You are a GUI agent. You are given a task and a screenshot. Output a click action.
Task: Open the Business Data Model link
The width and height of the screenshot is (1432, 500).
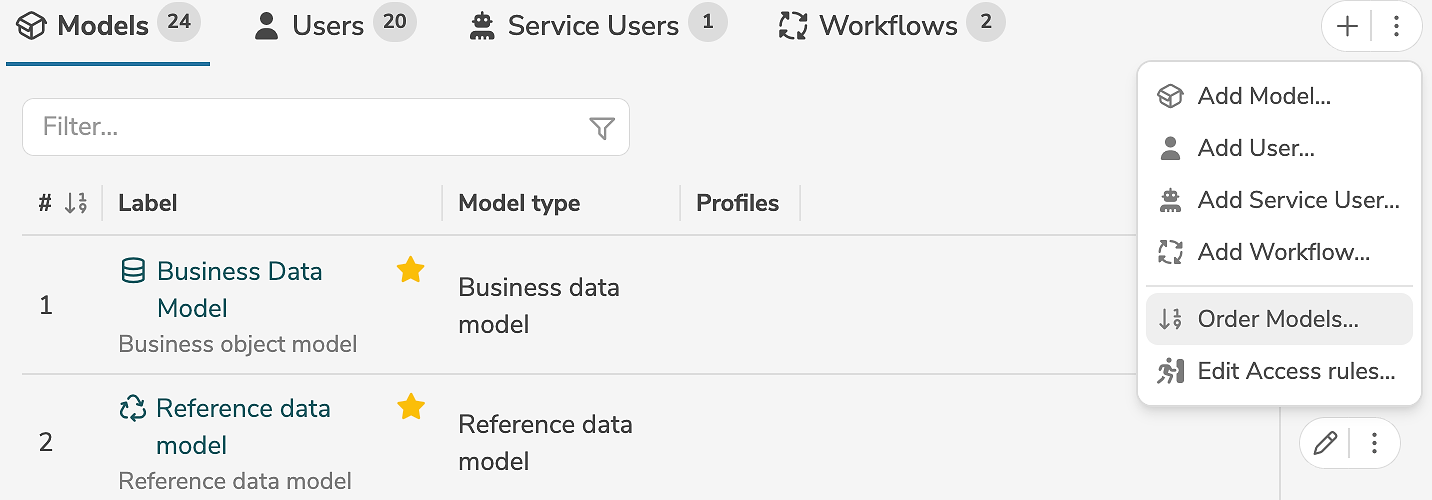pos(239,272)
